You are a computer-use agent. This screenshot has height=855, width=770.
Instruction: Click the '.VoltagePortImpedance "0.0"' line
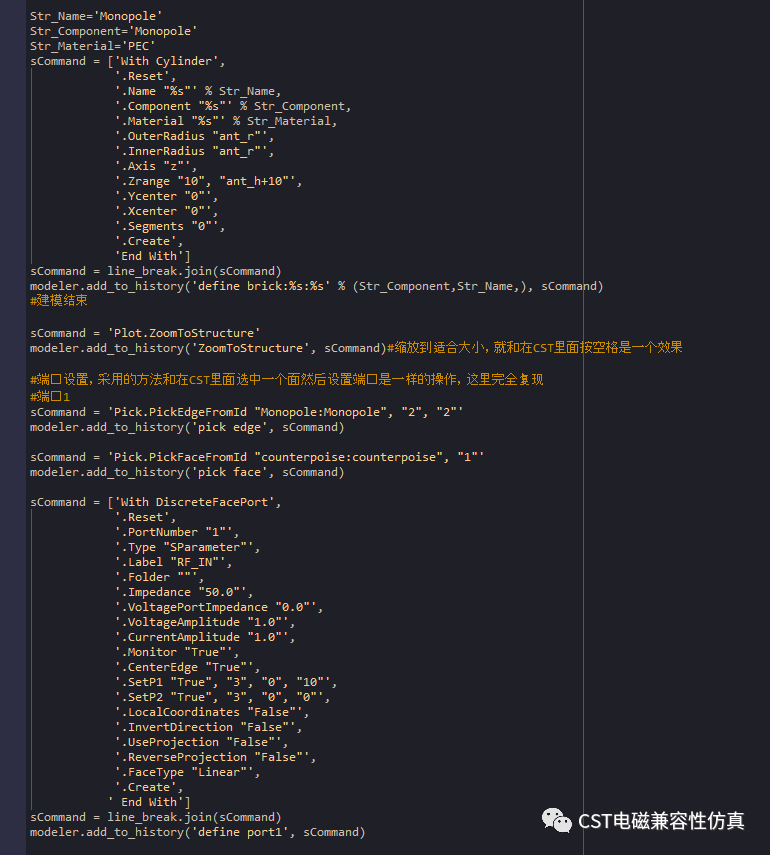point(219,607)
